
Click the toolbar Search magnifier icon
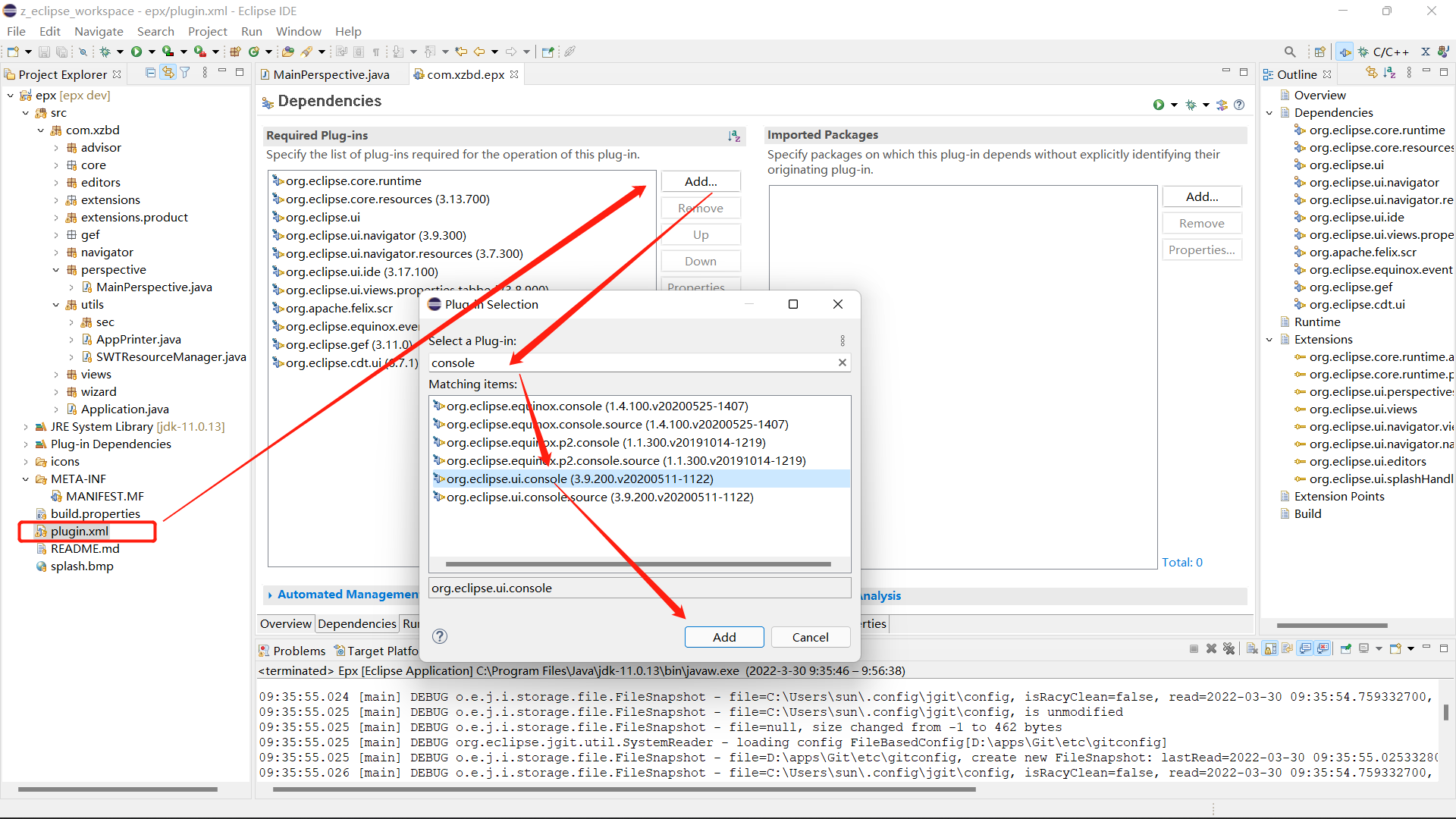pos(1289,52)
